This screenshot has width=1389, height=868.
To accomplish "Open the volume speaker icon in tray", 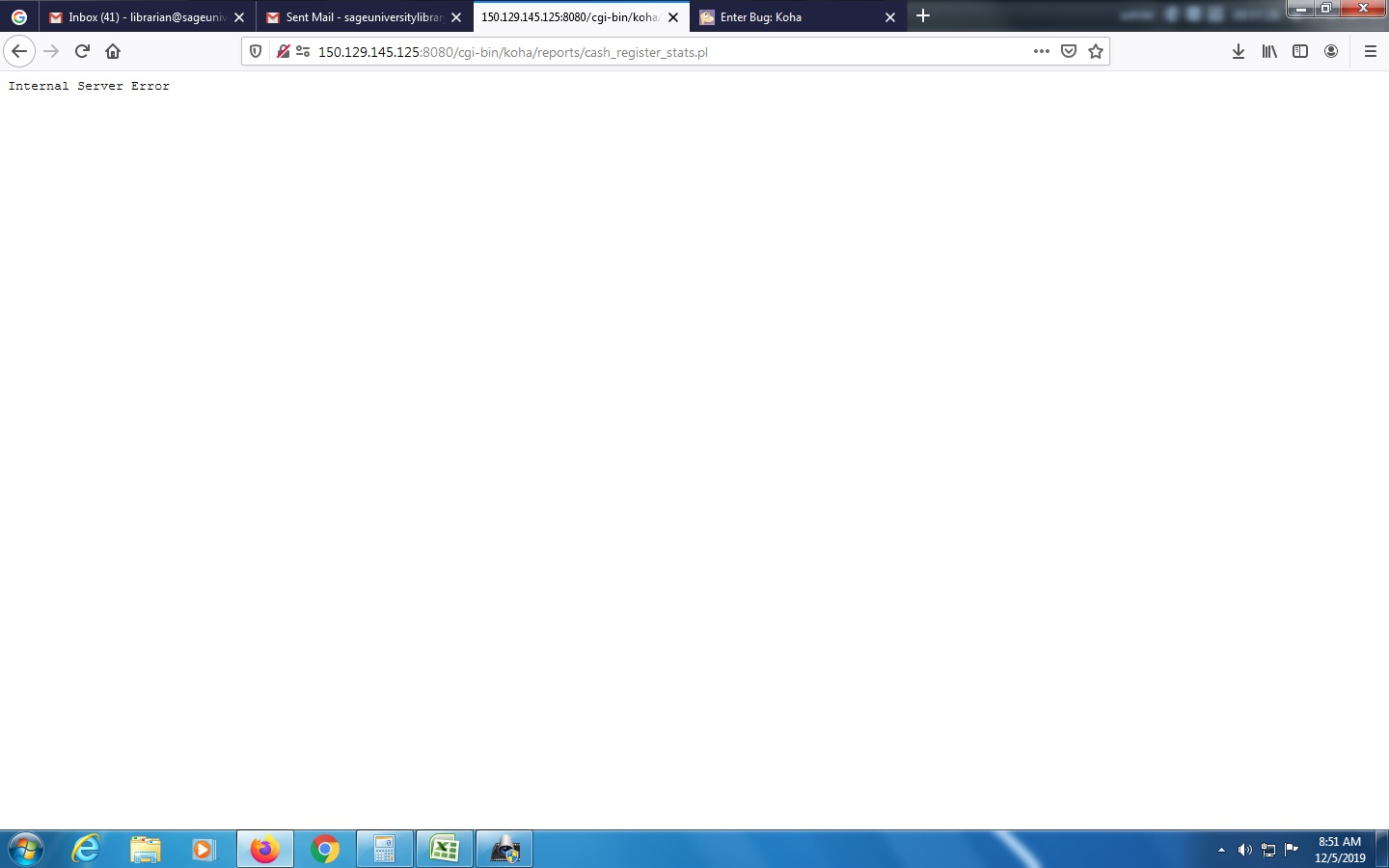I will [1244, 850].
